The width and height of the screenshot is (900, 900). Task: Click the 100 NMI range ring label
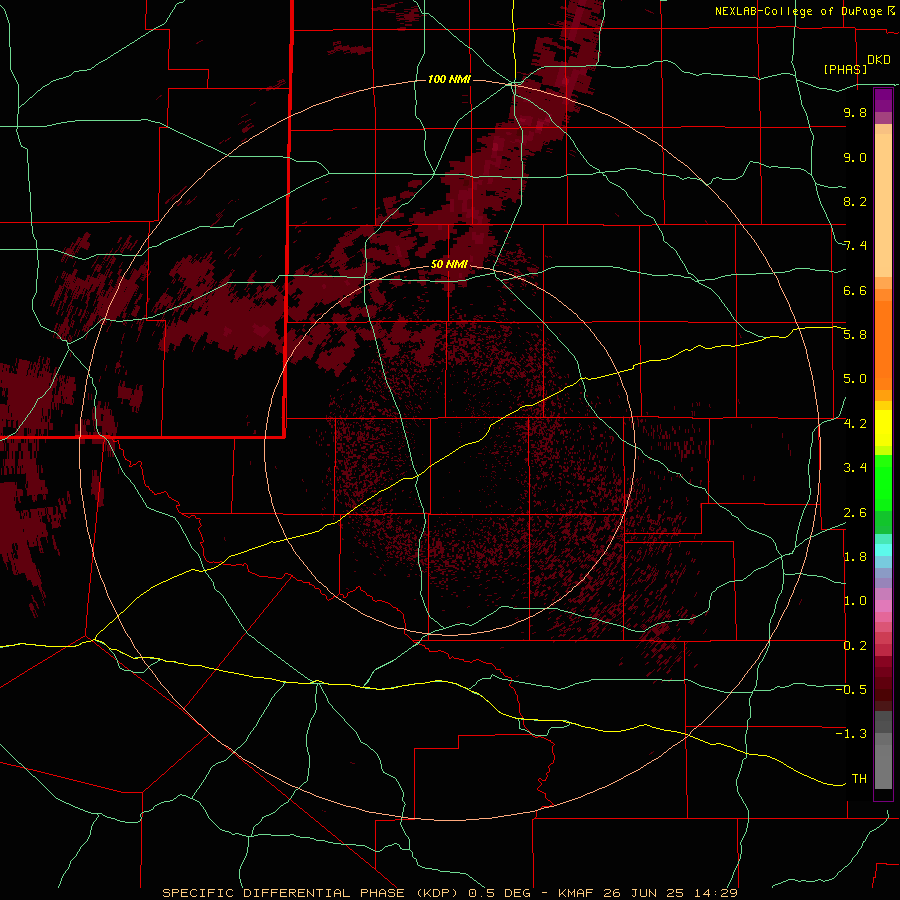449,79
